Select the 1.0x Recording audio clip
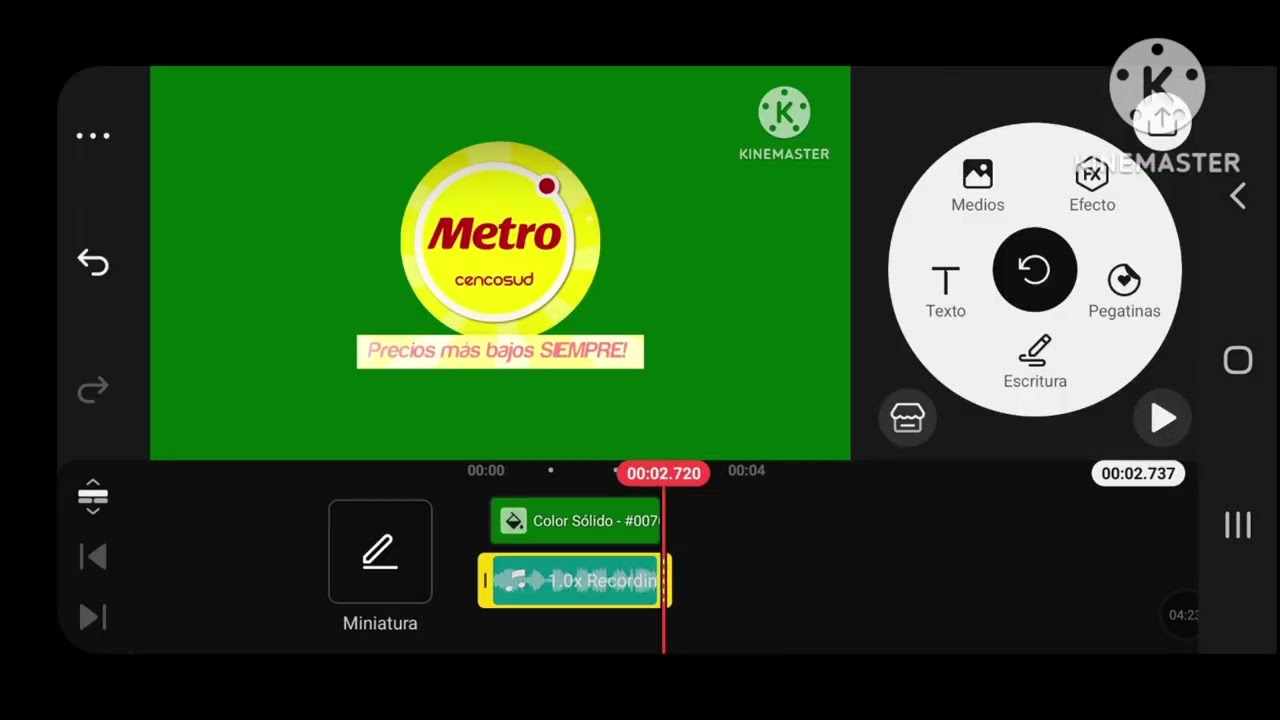1280x720 pixels. click(575, 581)
